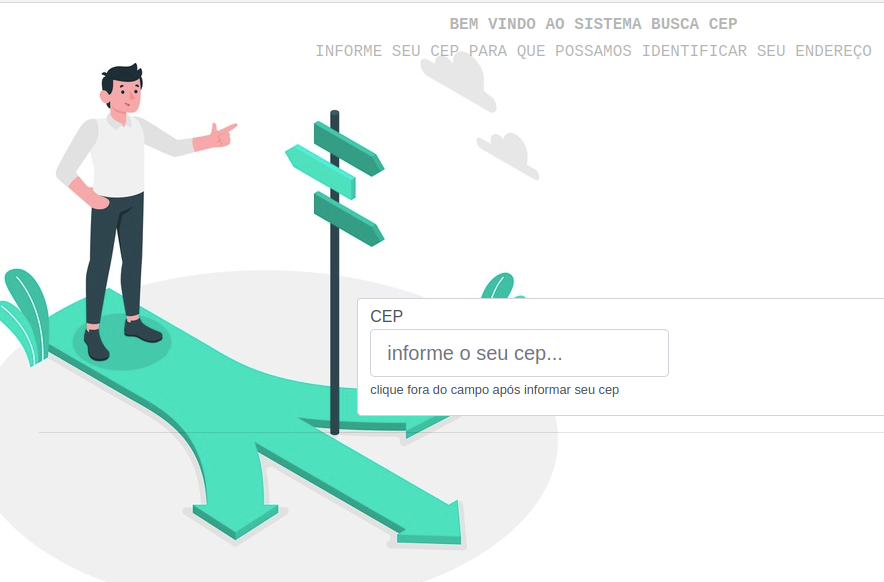Click the "INFORME SEU CEP PARA QUE POSSAMOS" subtitle
The width and height of the screenshot is (884, 582).
click(x=474, y=51)
